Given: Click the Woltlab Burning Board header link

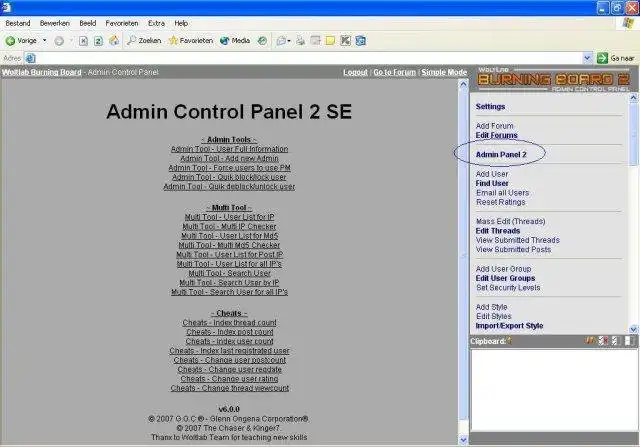Looking at the screenshot, I should (42, 72).
